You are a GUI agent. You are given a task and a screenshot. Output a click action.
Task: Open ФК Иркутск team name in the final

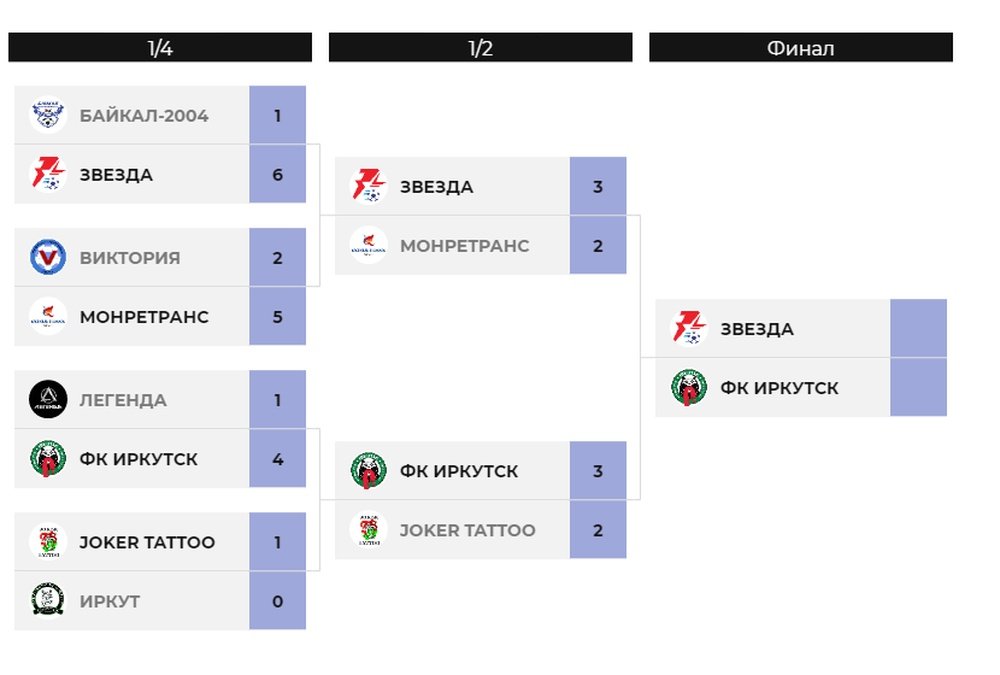click(x=779, y=388)
